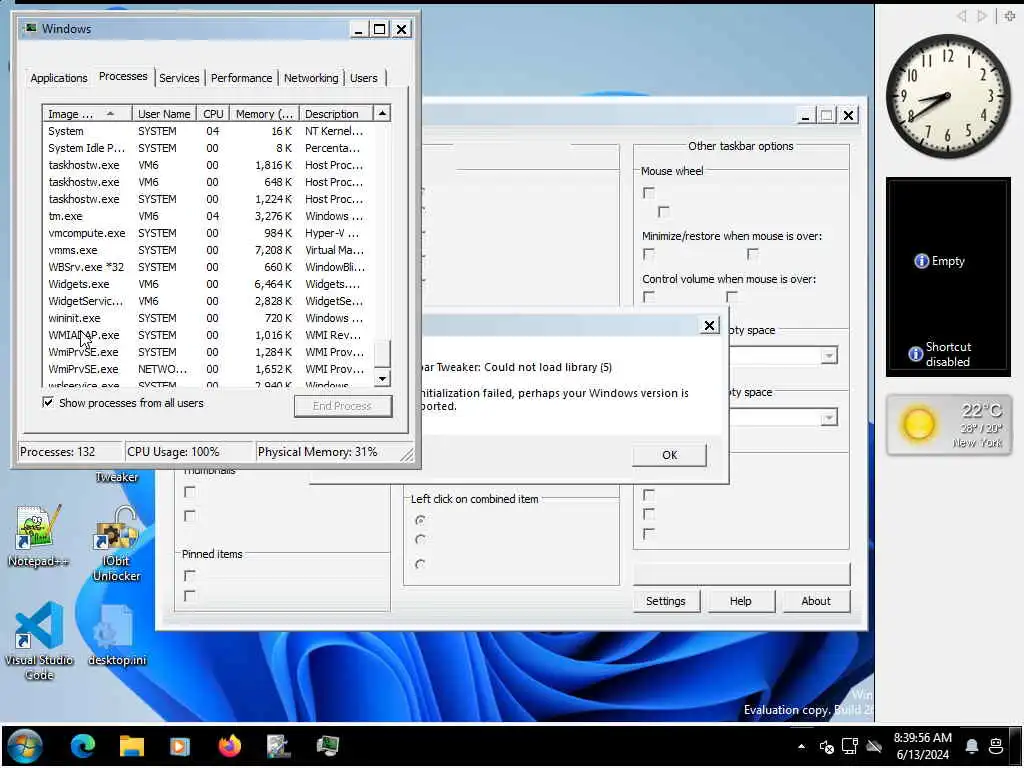Click the process list scroll-down arrow

[382, 377]
